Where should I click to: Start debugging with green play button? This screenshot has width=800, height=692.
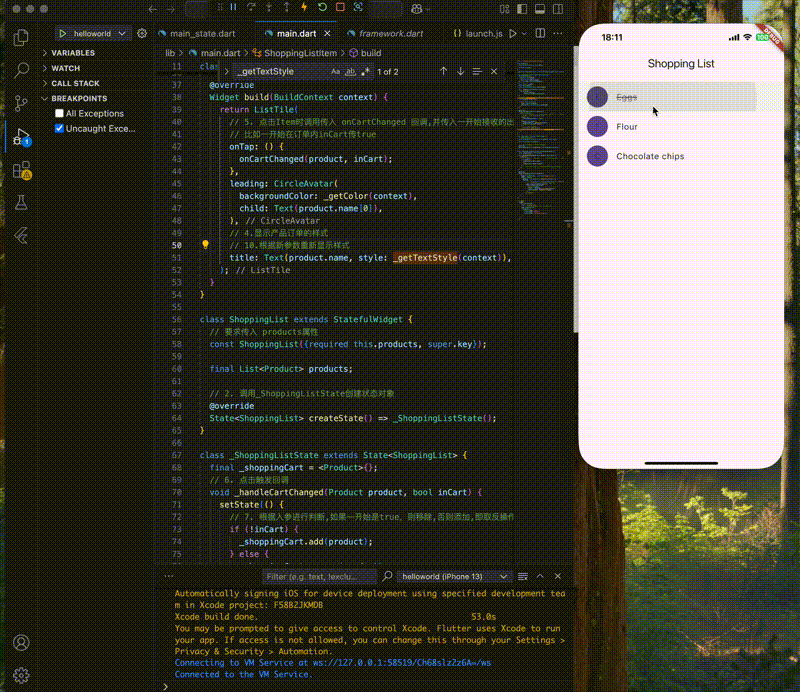[x=62, y=34]
